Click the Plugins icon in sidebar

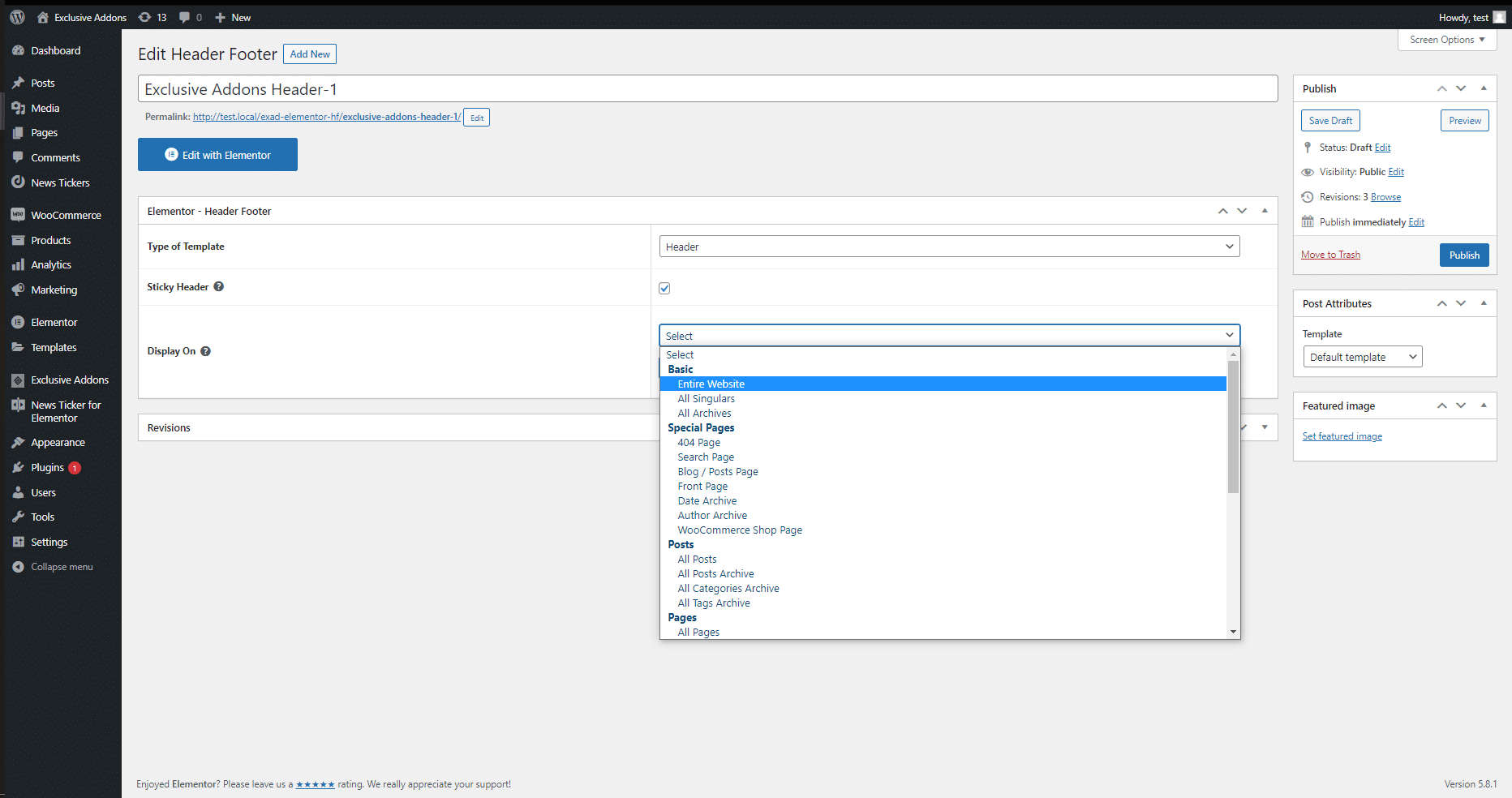(x=18, y=467)
